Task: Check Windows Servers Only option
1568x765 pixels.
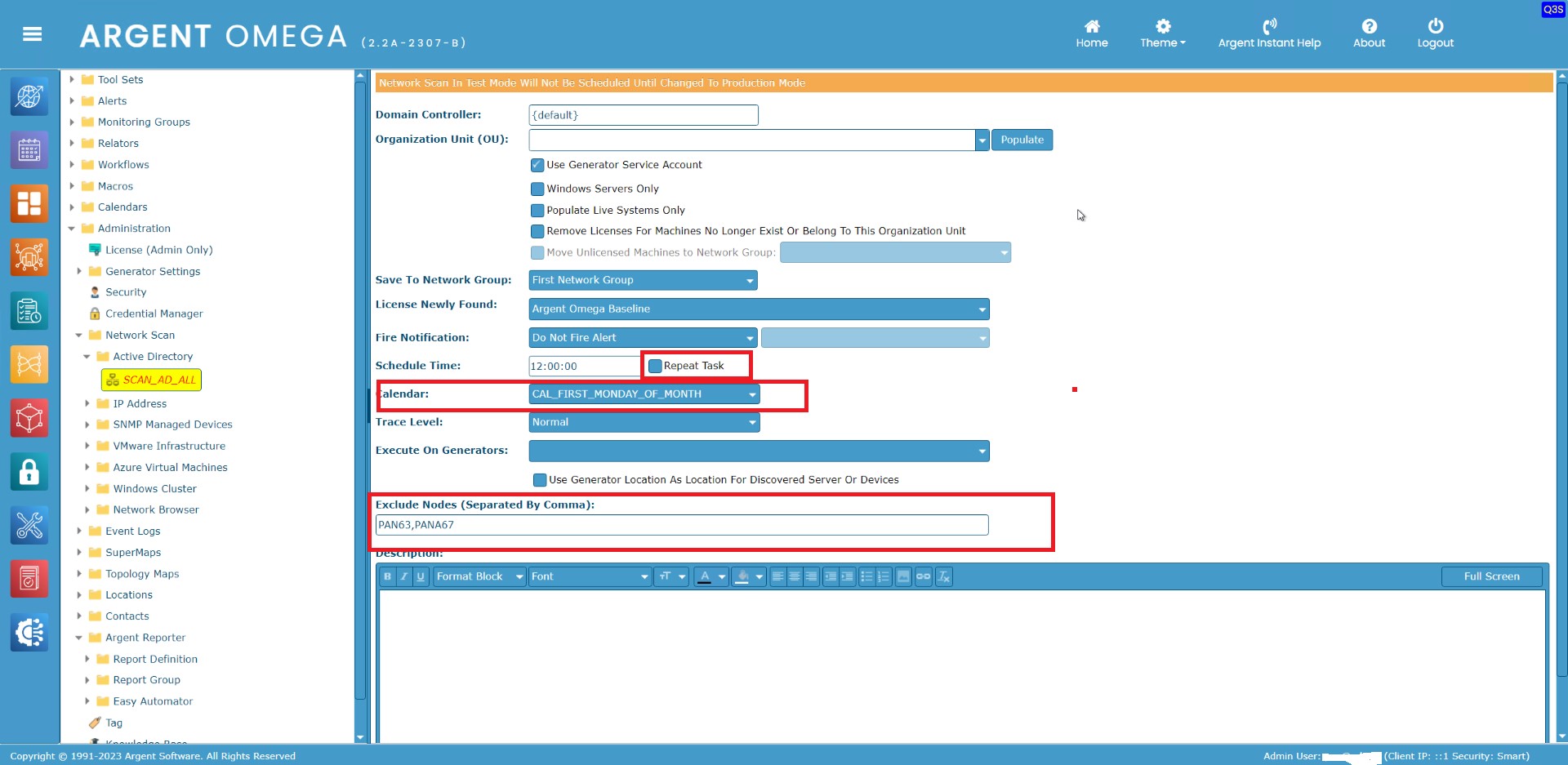Action: tap(537, 189)
